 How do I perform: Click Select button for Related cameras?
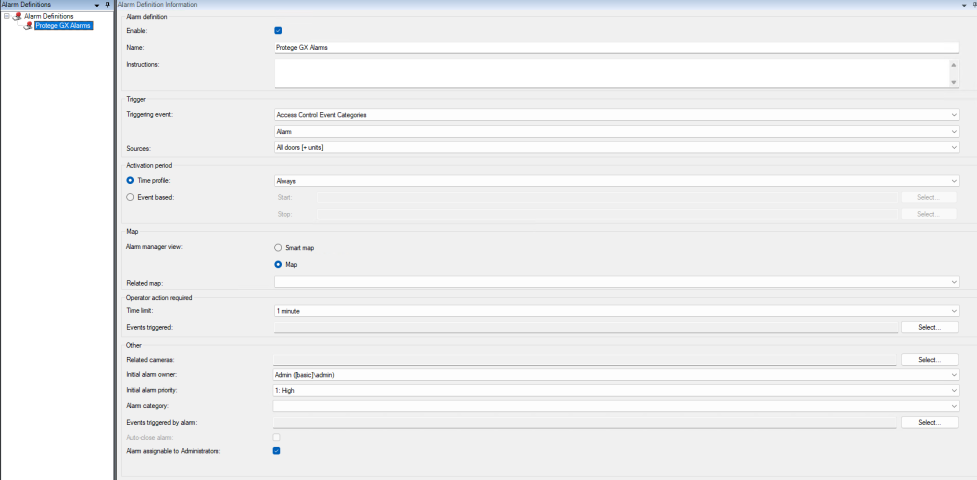click(929, 359)
